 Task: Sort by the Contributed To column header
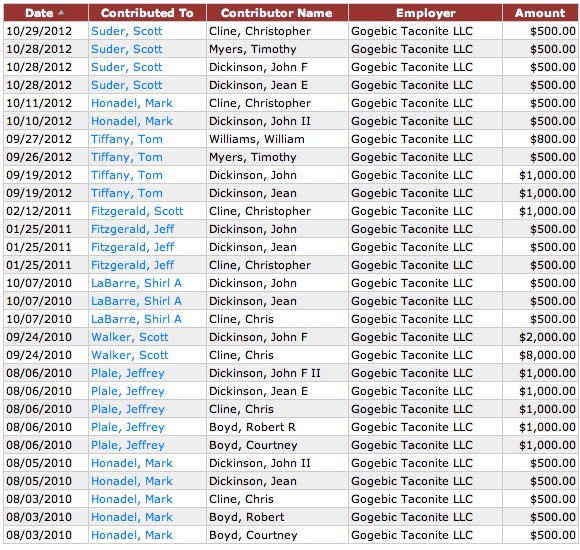(x=147, y=13)
